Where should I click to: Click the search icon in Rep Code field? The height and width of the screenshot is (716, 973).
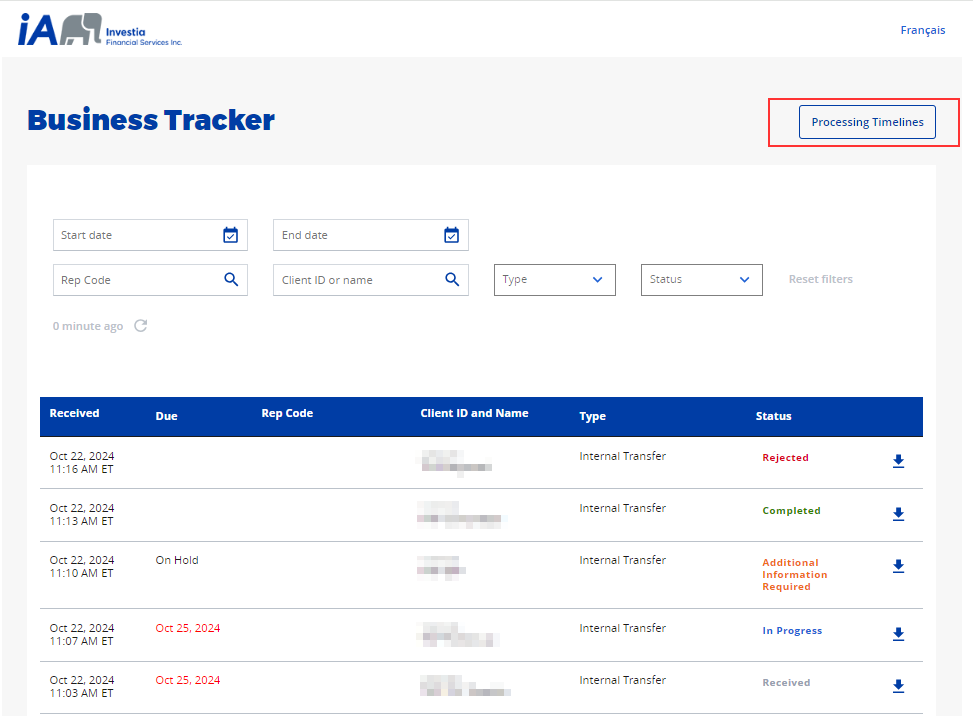[231, 279]
